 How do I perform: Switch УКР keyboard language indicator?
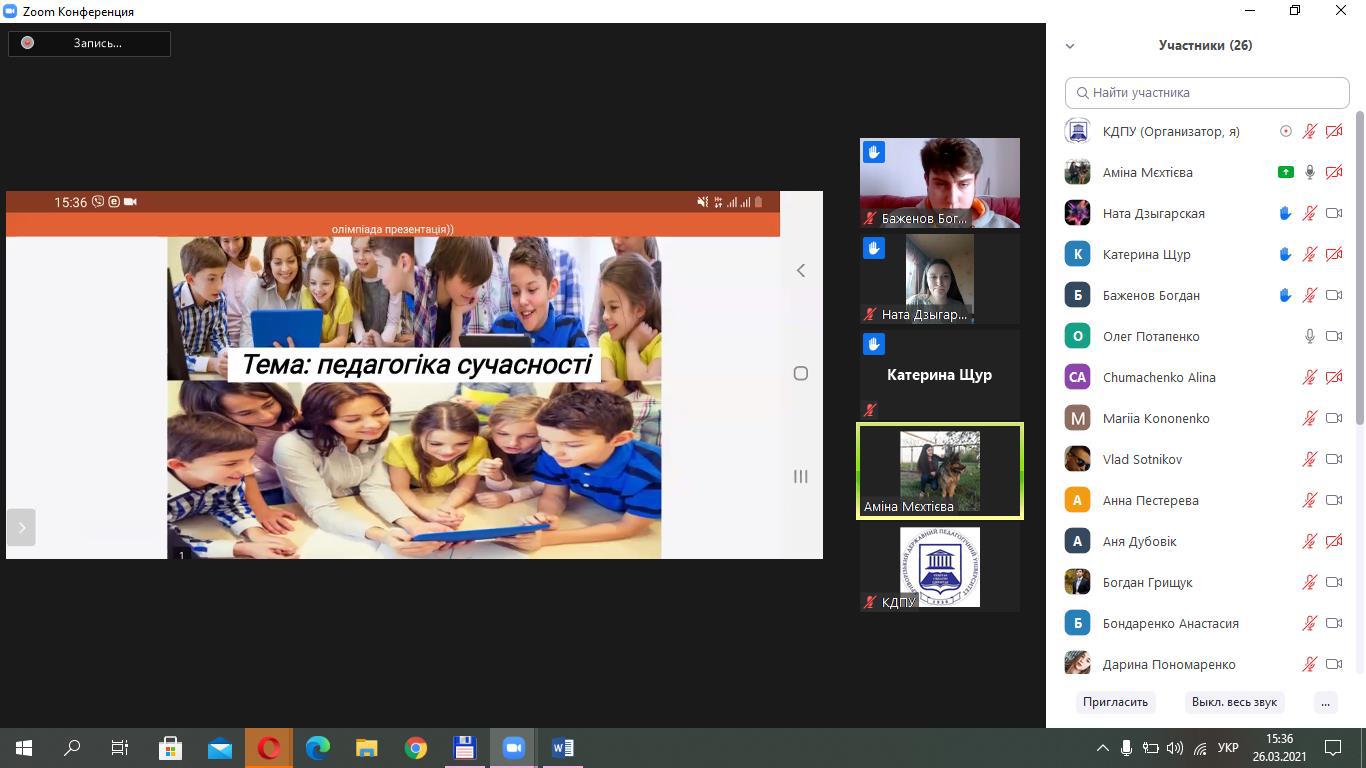[x=1229, y=747]
